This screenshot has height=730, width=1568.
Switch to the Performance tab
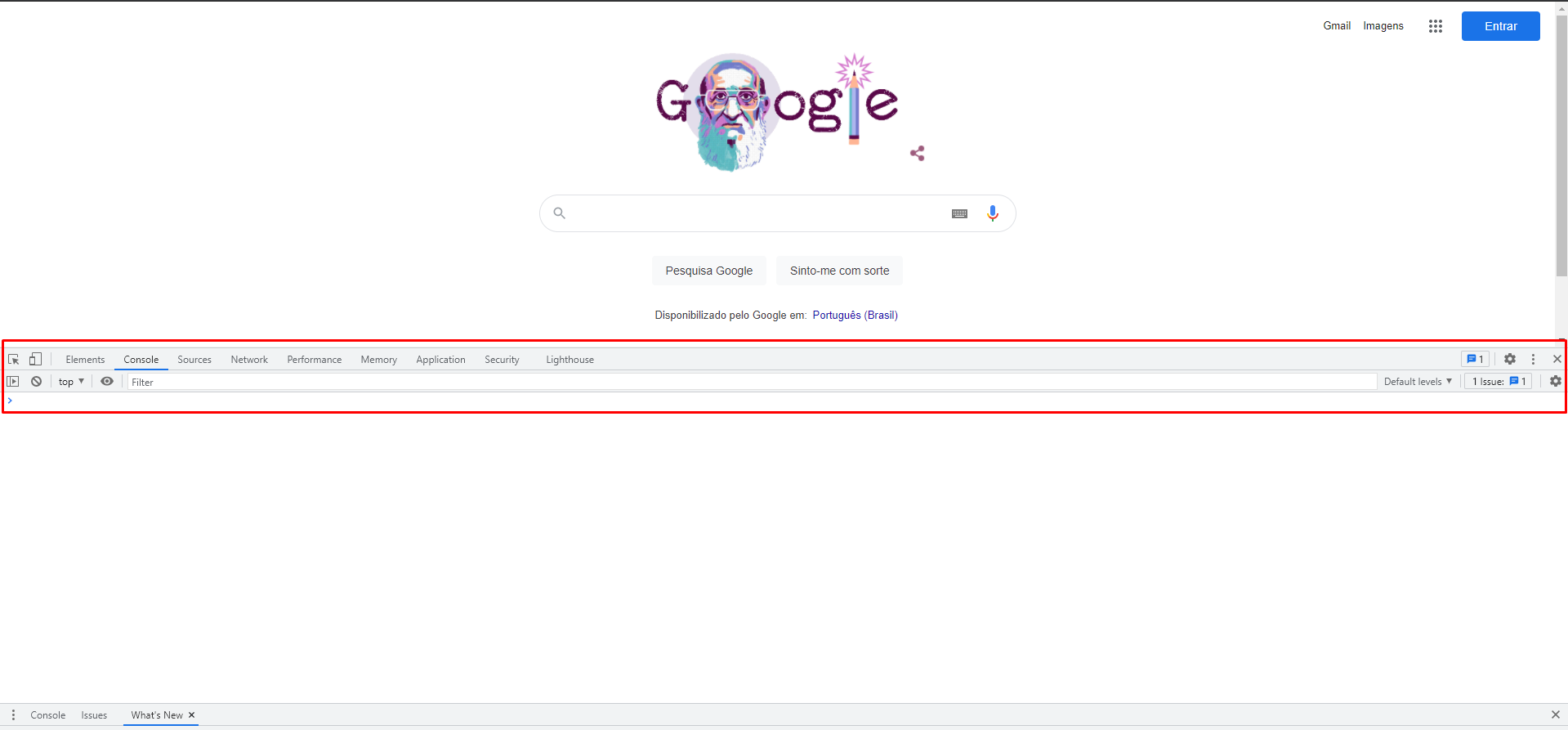click(x=315, y=359)
